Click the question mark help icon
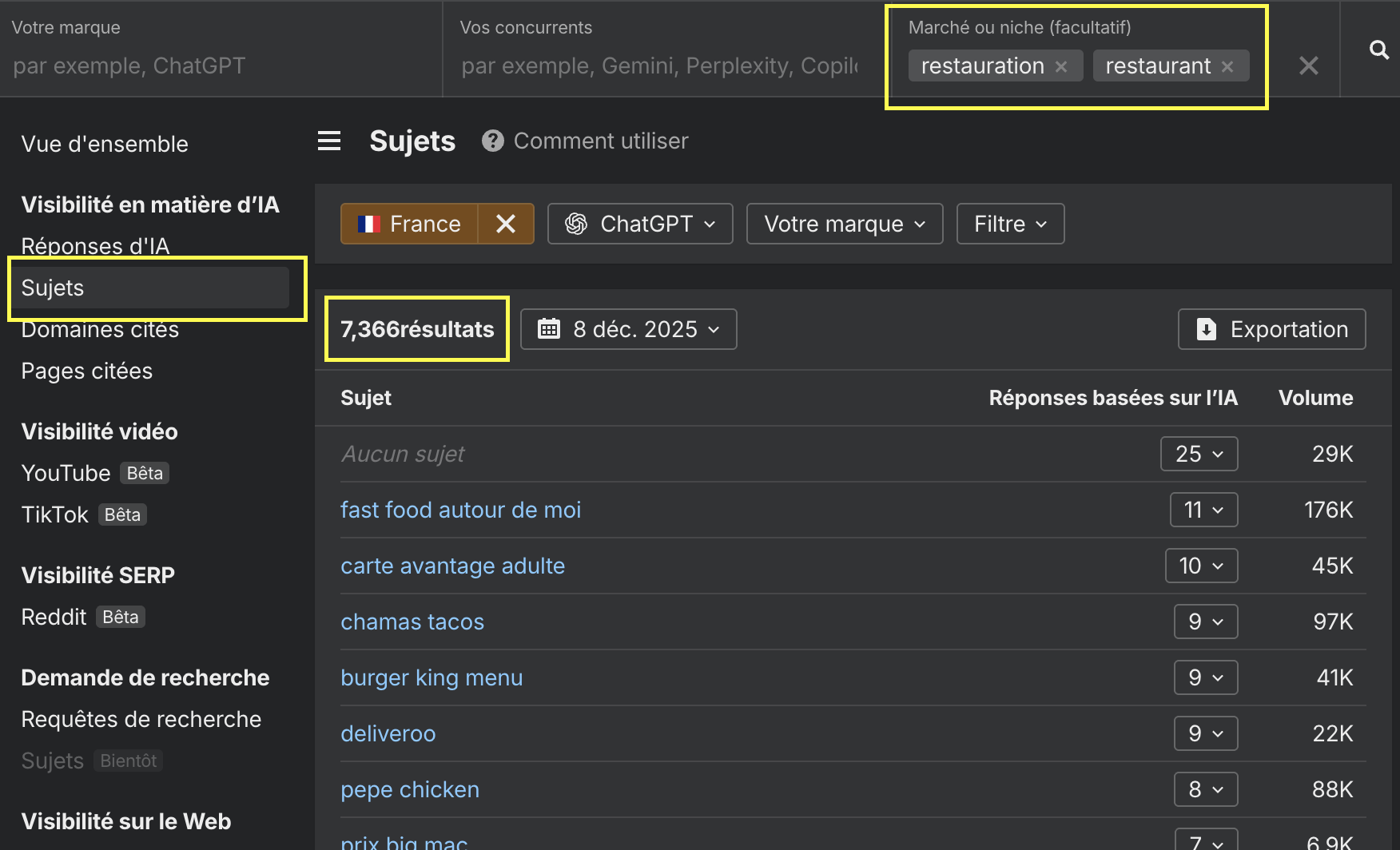Image resolution: width=1400 pixels, height=850 pixels. coord(492,141)
